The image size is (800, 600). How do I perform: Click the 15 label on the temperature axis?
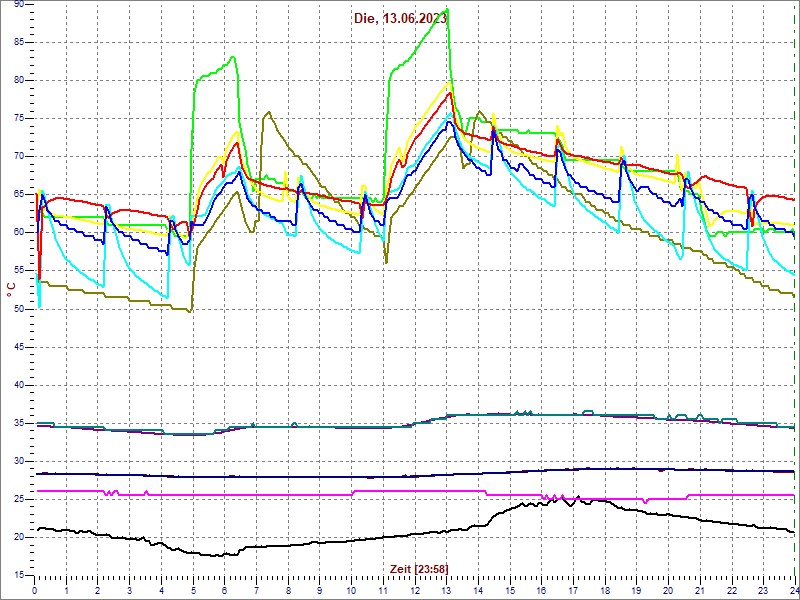[18, 575]
